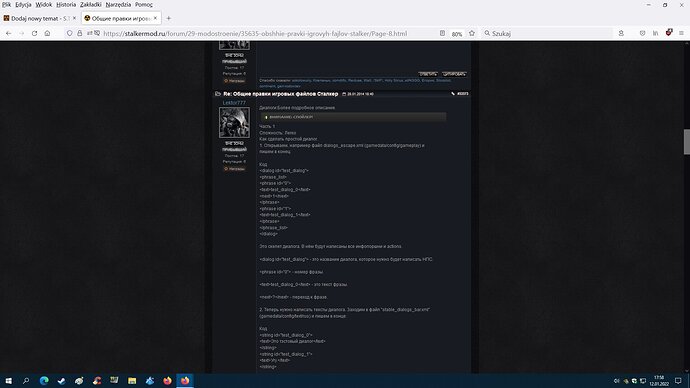Open Lektor777 user profile link

[x=234, y=102]
